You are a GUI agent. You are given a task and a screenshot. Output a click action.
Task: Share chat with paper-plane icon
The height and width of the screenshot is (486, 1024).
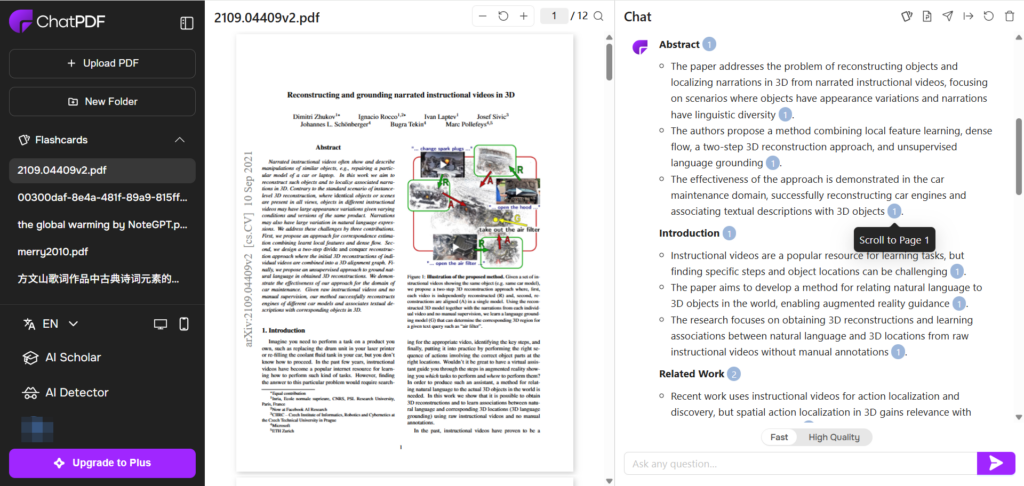click(948, 16)
